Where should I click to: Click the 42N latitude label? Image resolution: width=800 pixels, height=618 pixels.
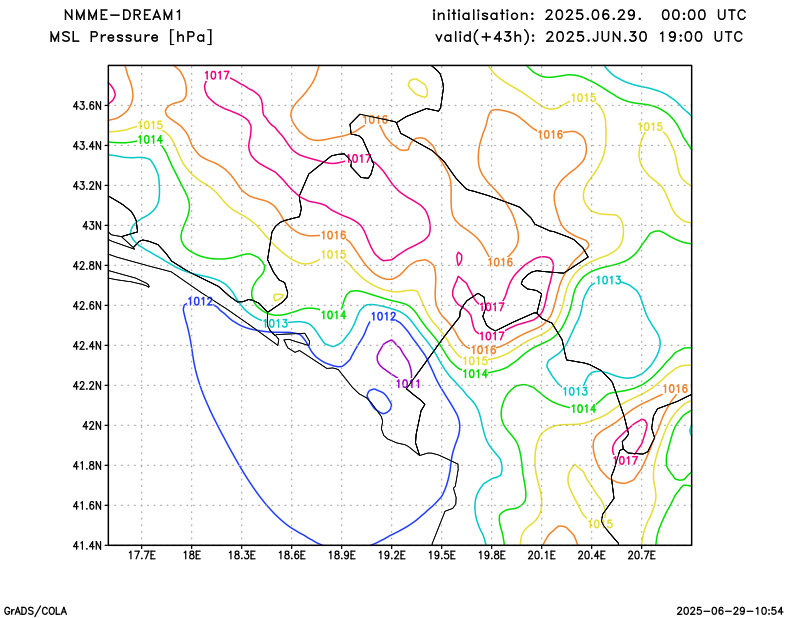click(92, 425)
